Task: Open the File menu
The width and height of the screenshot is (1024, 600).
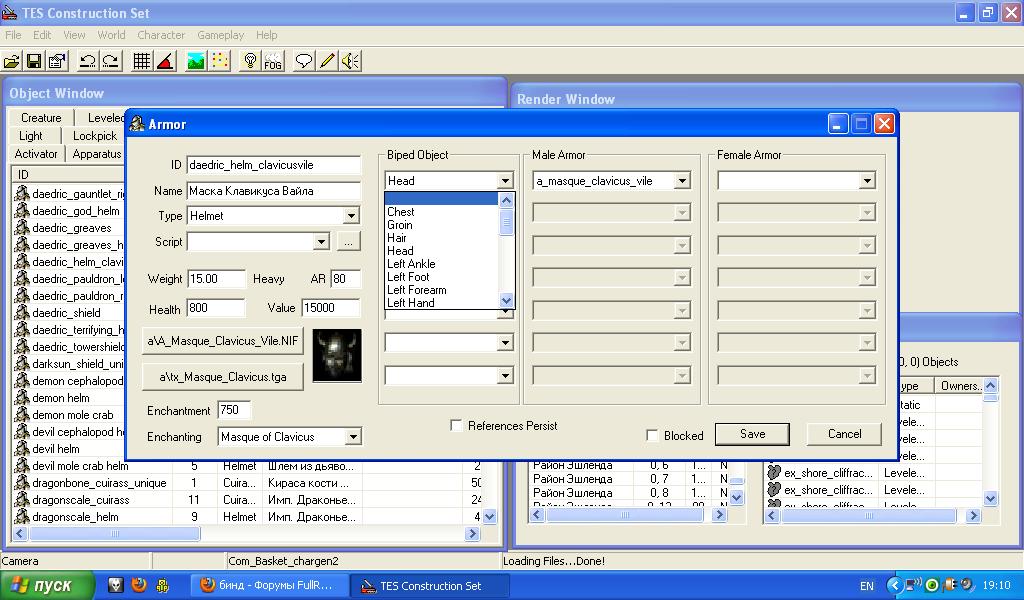Action: point(13,35)
